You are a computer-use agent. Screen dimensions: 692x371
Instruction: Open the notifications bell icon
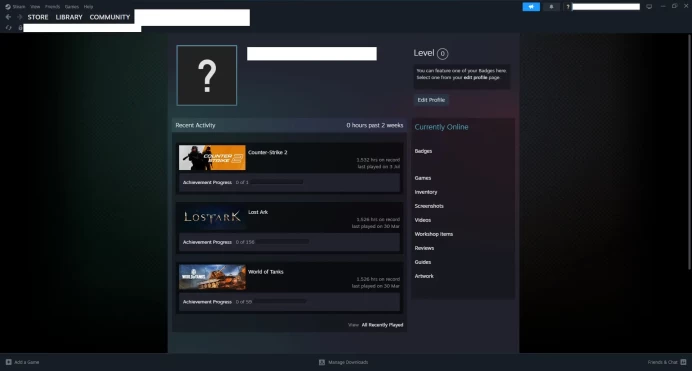(x=551, y=7)
